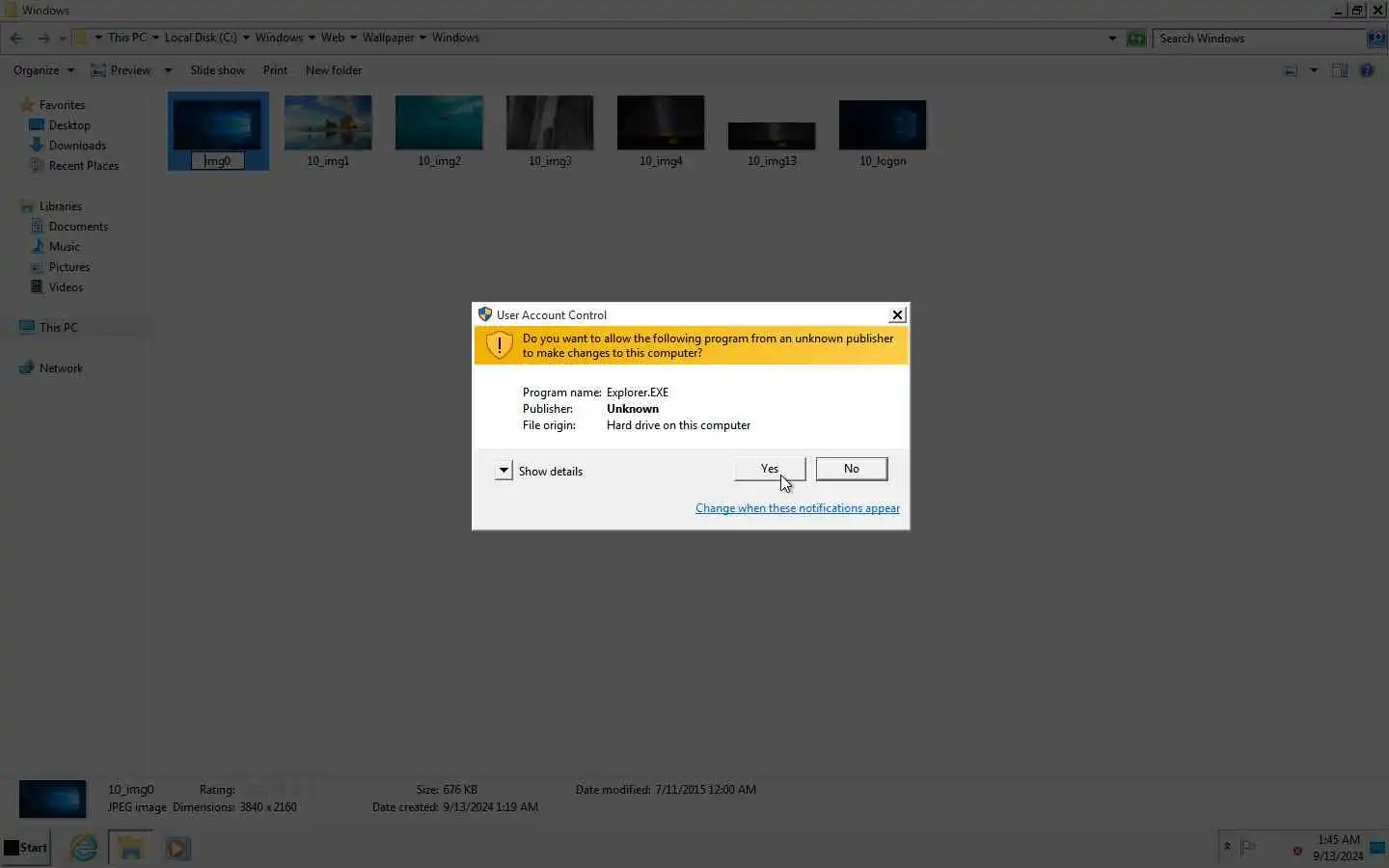Select the 10_img3 wallpaper thumbnail
1389x868 pixels.
tap(550, 122)
